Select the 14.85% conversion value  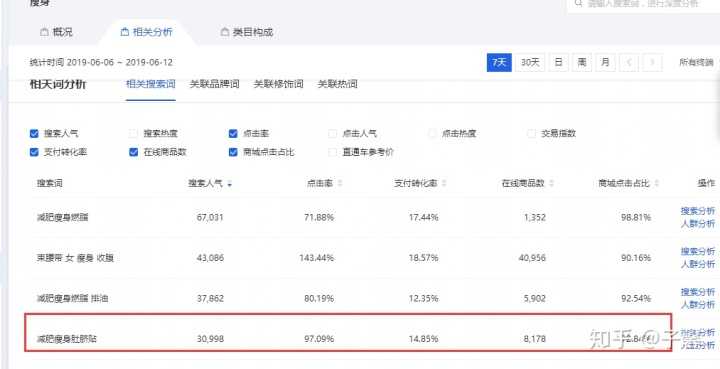click(x=423, y=340)
